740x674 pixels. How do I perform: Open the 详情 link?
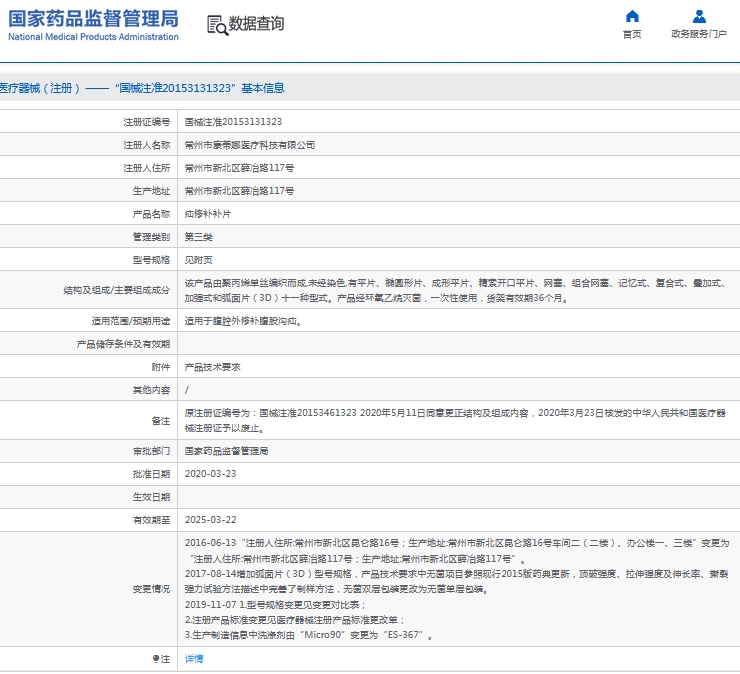pos(193,658)
